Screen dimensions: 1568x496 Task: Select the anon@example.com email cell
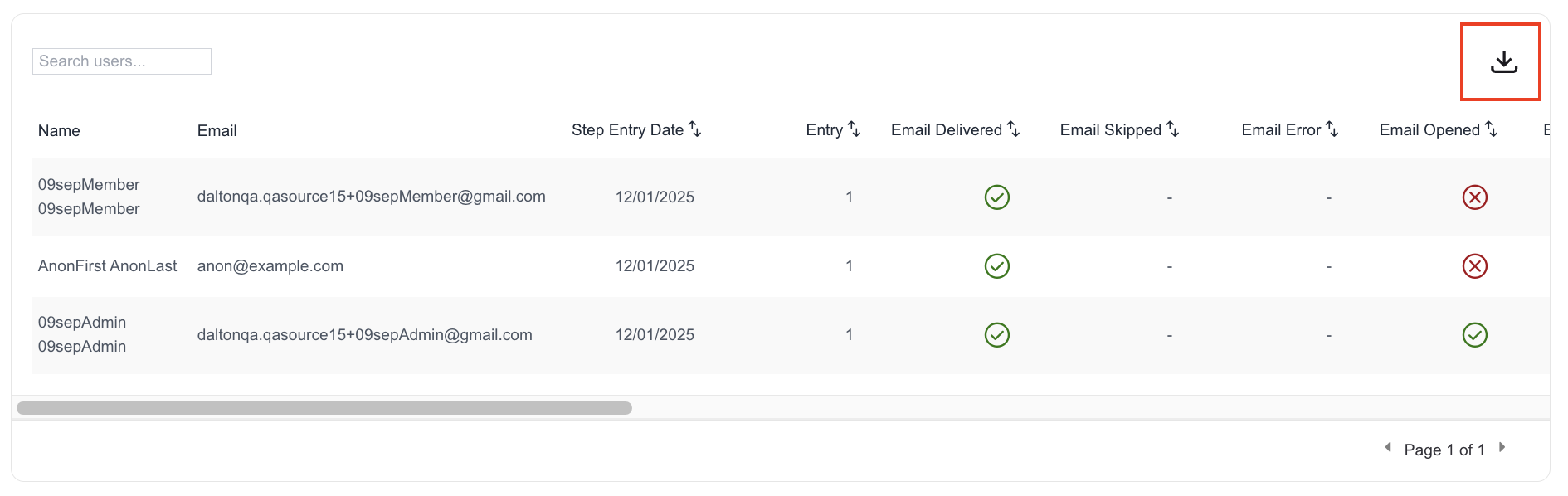pyautogui.click(x=270, y=266)
